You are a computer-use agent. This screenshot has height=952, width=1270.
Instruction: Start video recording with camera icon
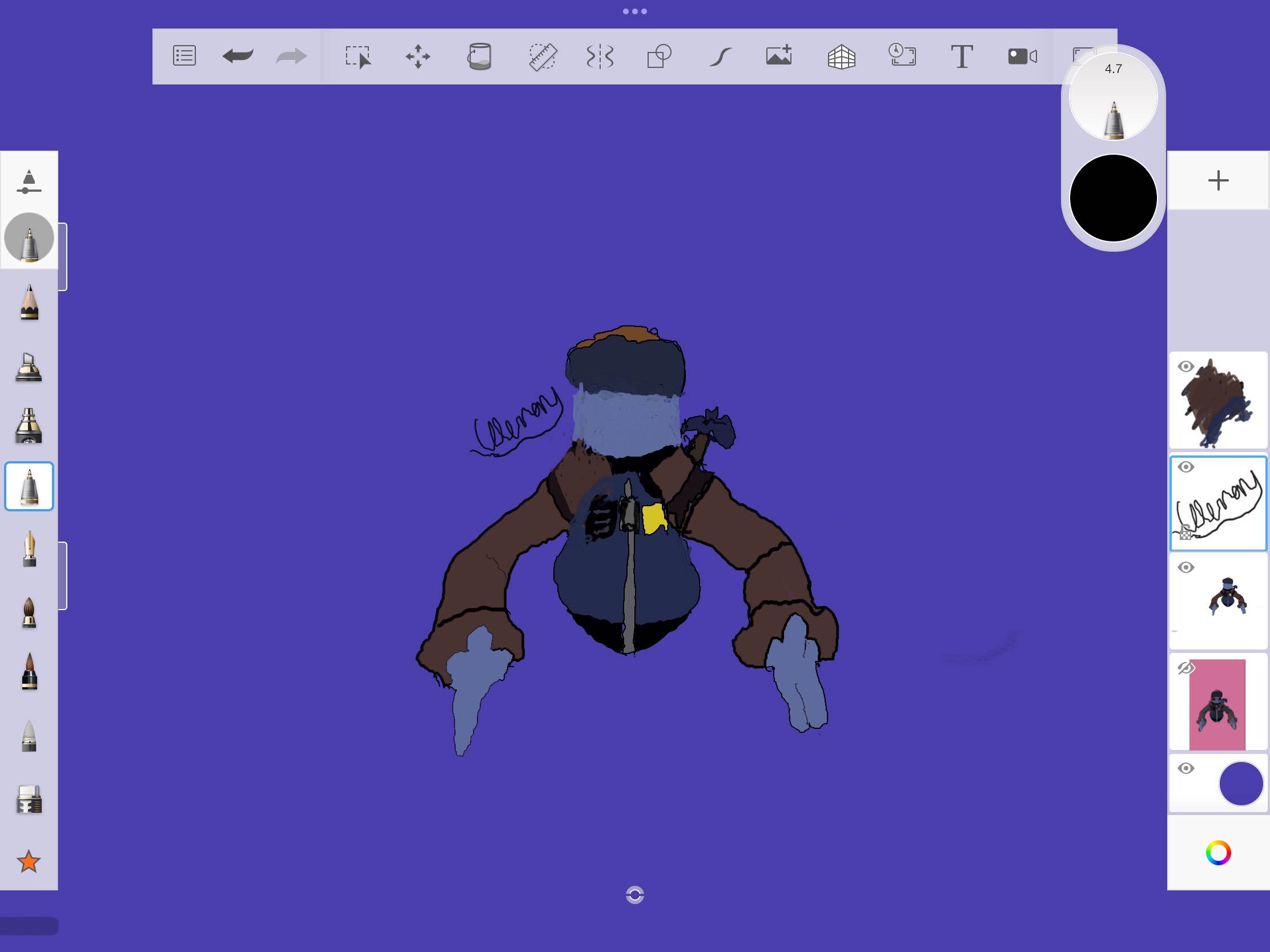[x=1023, y=57]
